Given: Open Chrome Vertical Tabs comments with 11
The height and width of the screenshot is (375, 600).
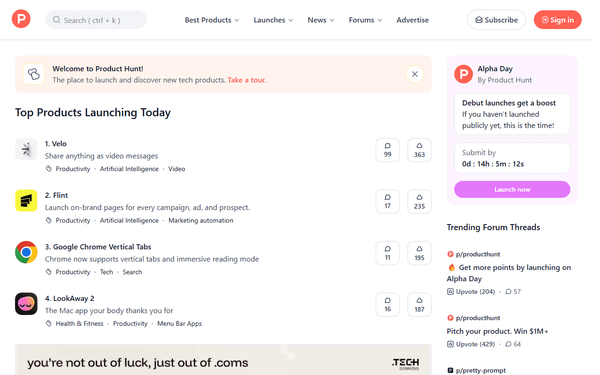Looking at the screenshot, I should (387, 253).
